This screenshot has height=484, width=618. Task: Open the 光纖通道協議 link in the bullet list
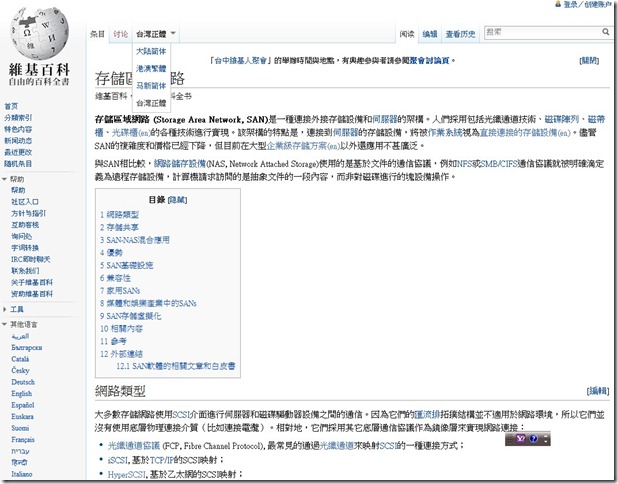(134, 445)
